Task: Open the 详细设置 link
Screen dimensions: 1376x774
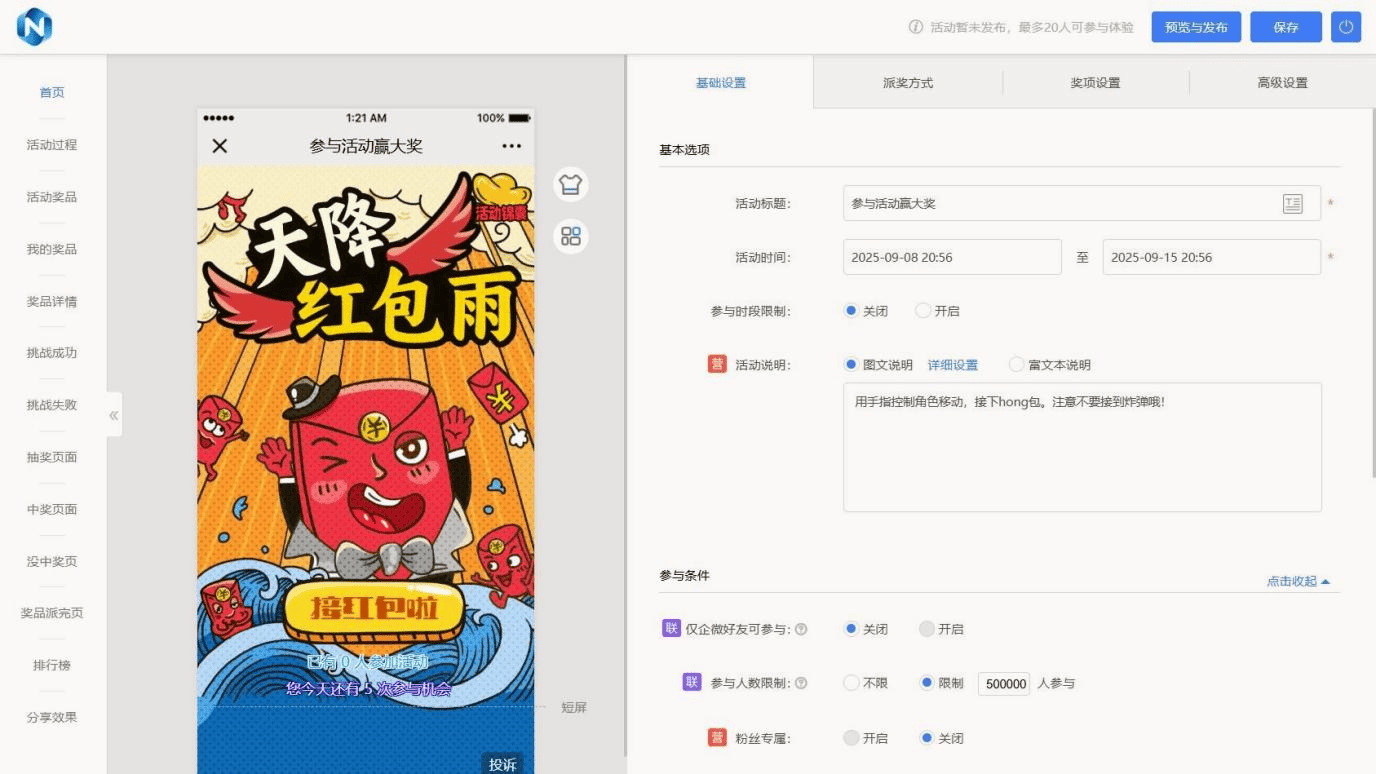Action: 952,365
